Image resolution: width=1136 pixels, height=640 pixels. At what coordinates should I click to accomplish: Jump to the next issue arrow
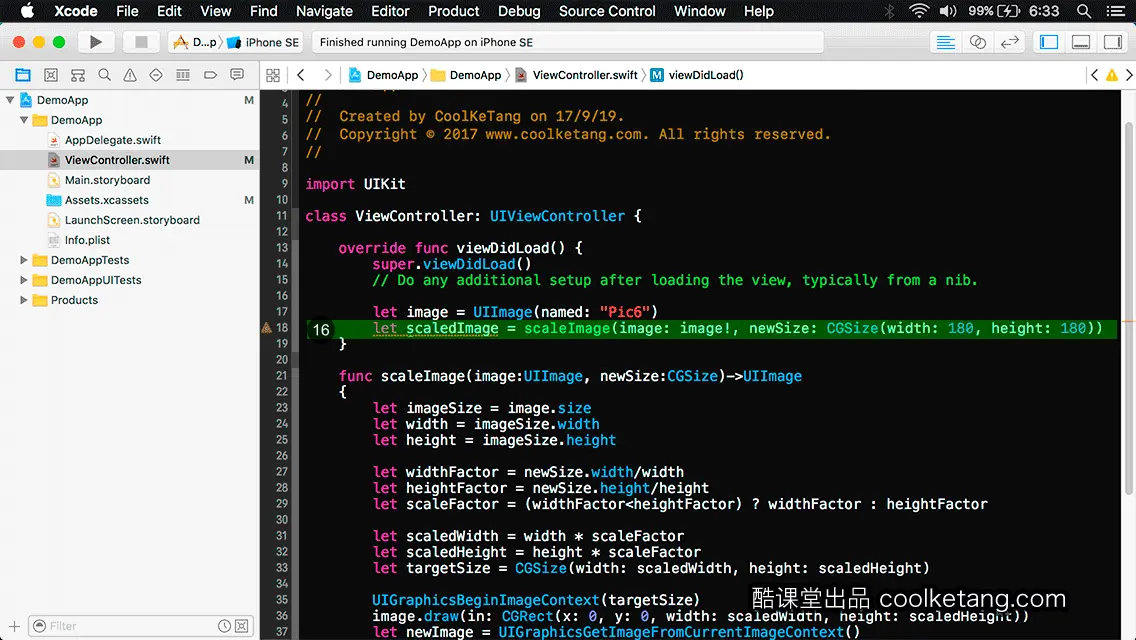coord(1129,75)
